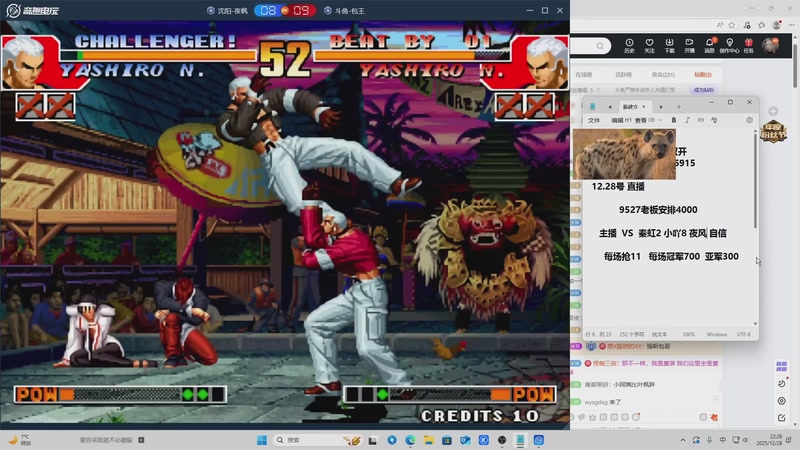The height and width of the screenshot is (450, 800).
Task: Open the Creator Center (创作中心) icon
Action: [729, 45]
